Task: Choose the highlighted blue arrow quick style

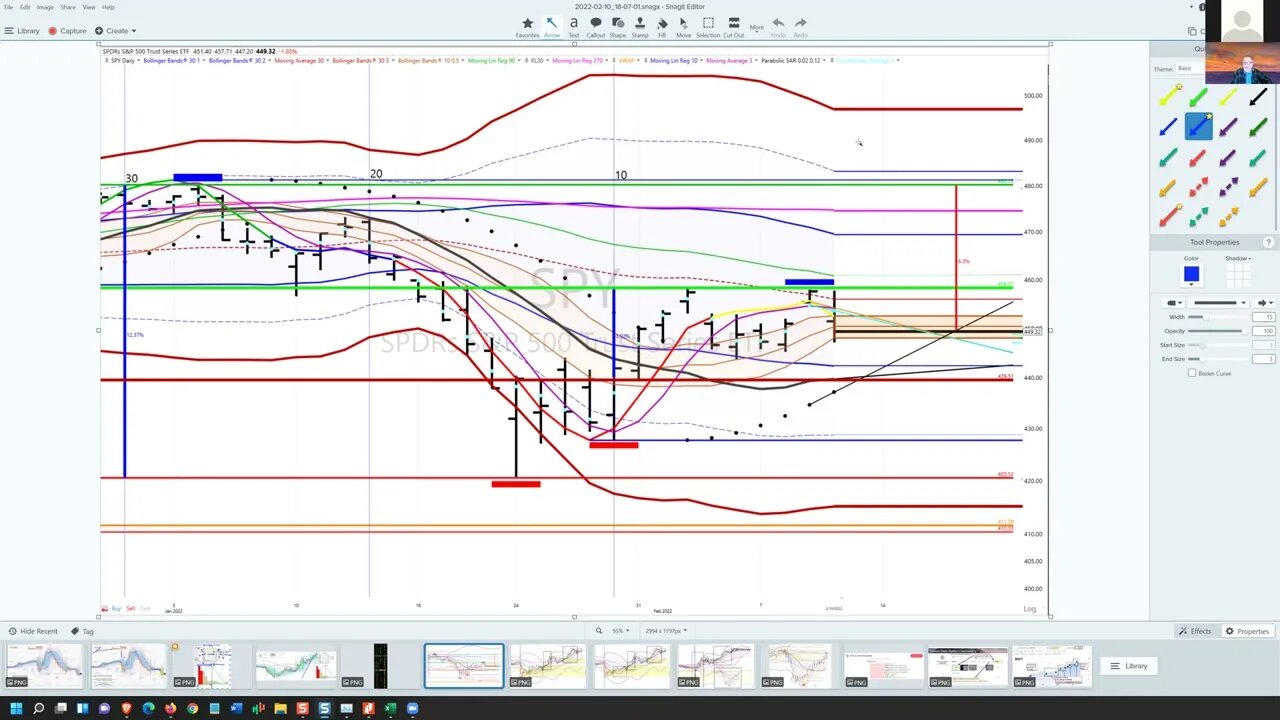Action: [1198, 127]
